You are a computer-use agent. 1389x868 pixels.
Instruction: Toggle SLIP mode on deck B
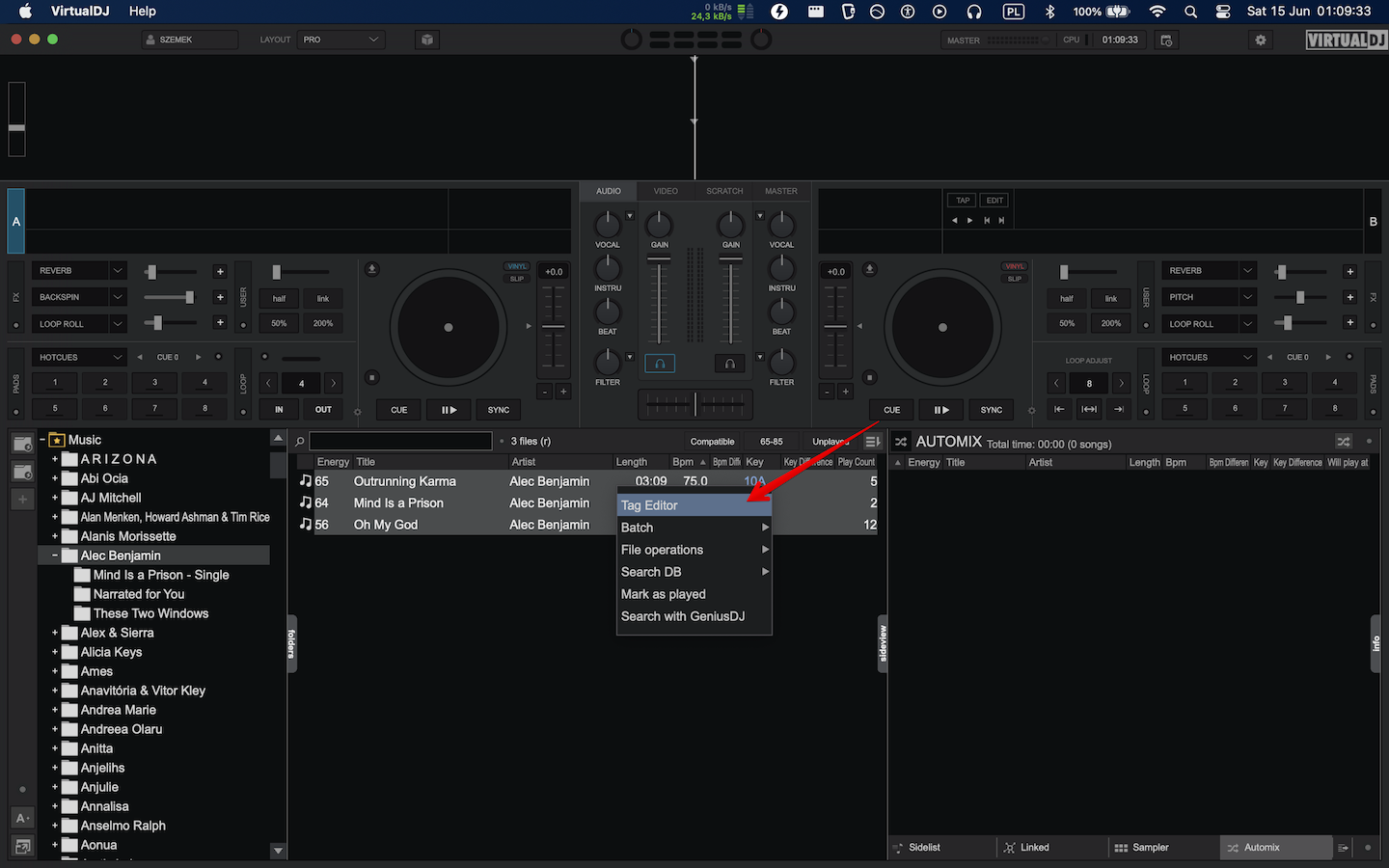click(1015, 279)
